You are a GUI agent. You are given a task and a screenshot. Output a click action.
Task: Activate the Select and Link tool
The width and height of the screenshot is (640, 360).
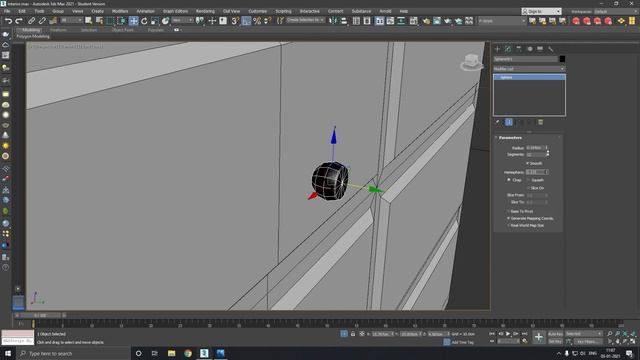(x=31, y=20)
